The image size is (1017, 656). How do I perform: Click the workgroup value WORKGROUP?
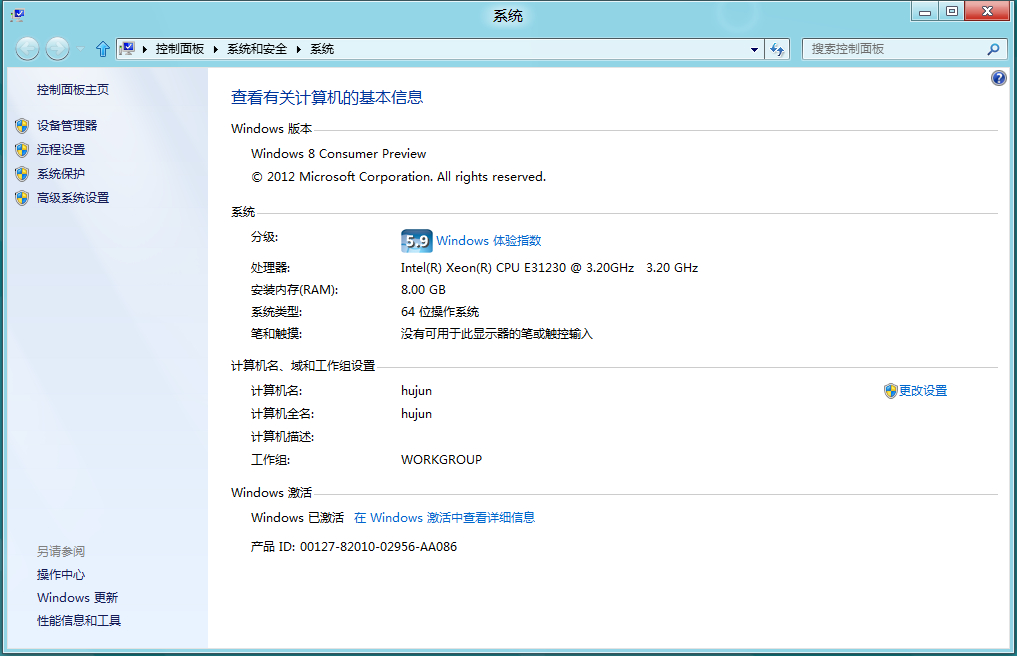click(x=441, y=459)
